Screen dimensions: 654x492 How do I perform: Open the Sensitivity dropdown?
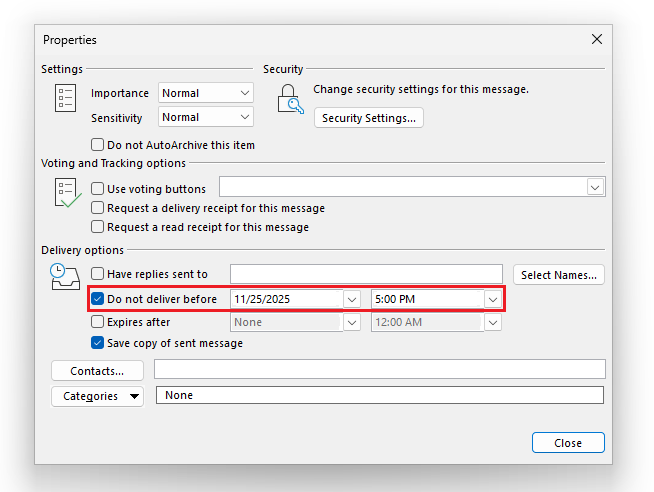[x=206, y=117]
